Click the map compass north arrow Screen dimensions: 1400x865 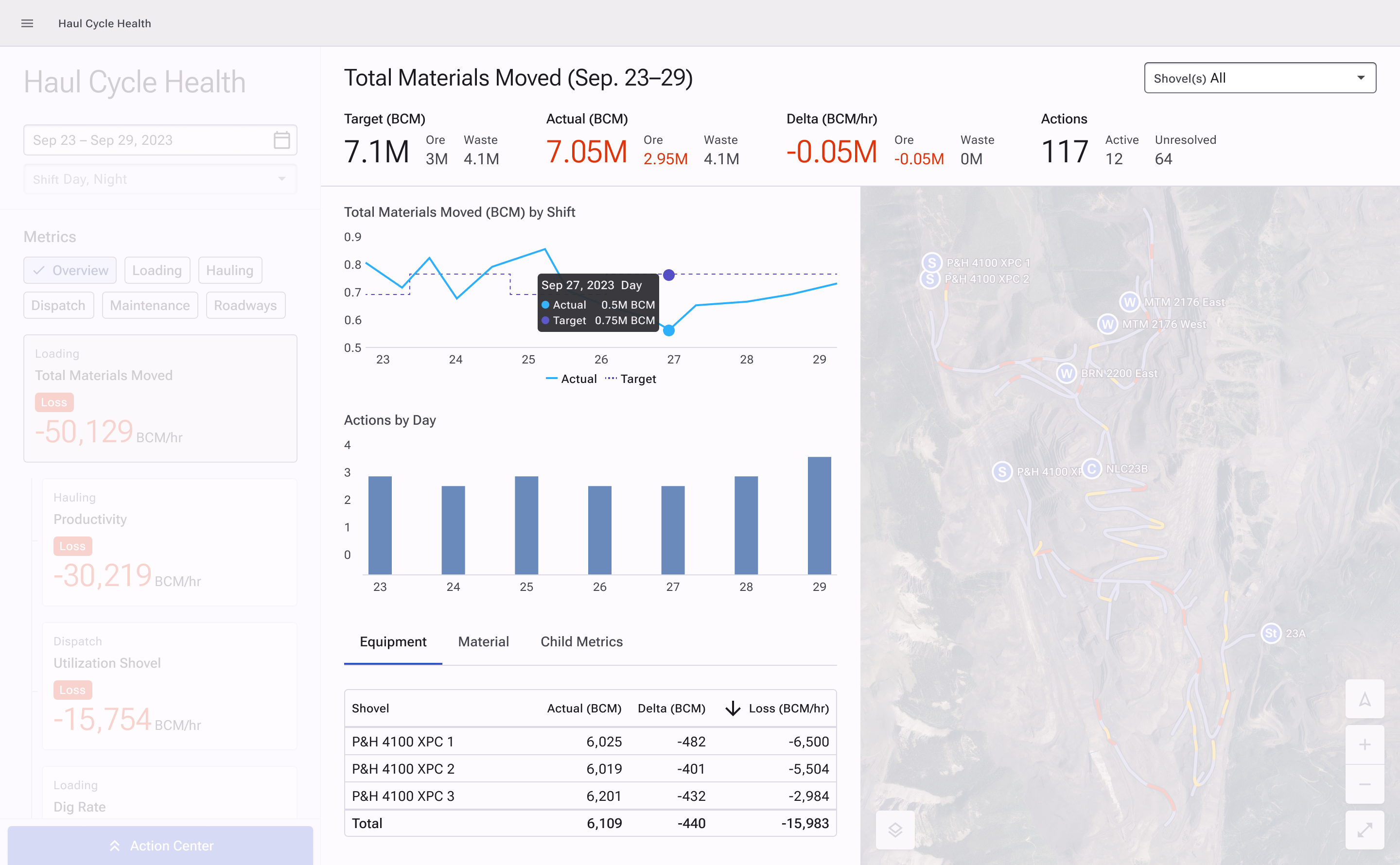(1365, 699)
